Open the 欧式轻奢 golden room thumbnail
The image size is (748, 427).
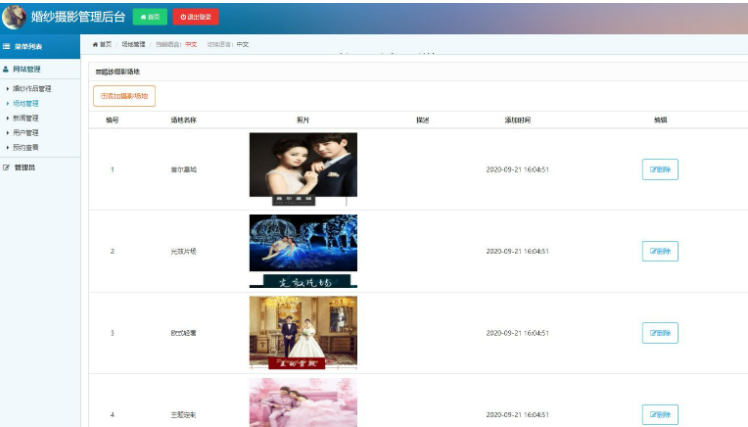(303, 333)
